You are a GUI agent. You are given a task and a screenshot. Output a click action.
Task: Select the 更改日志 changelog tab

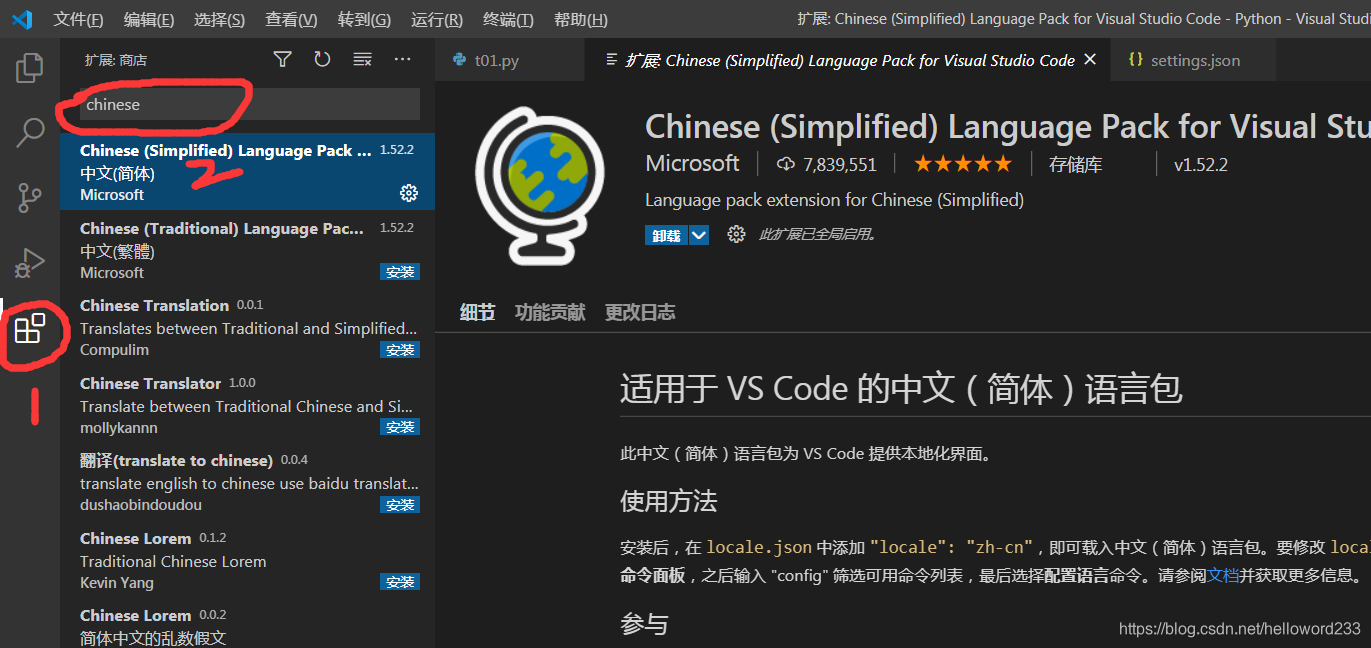click(x=640, y=312)
